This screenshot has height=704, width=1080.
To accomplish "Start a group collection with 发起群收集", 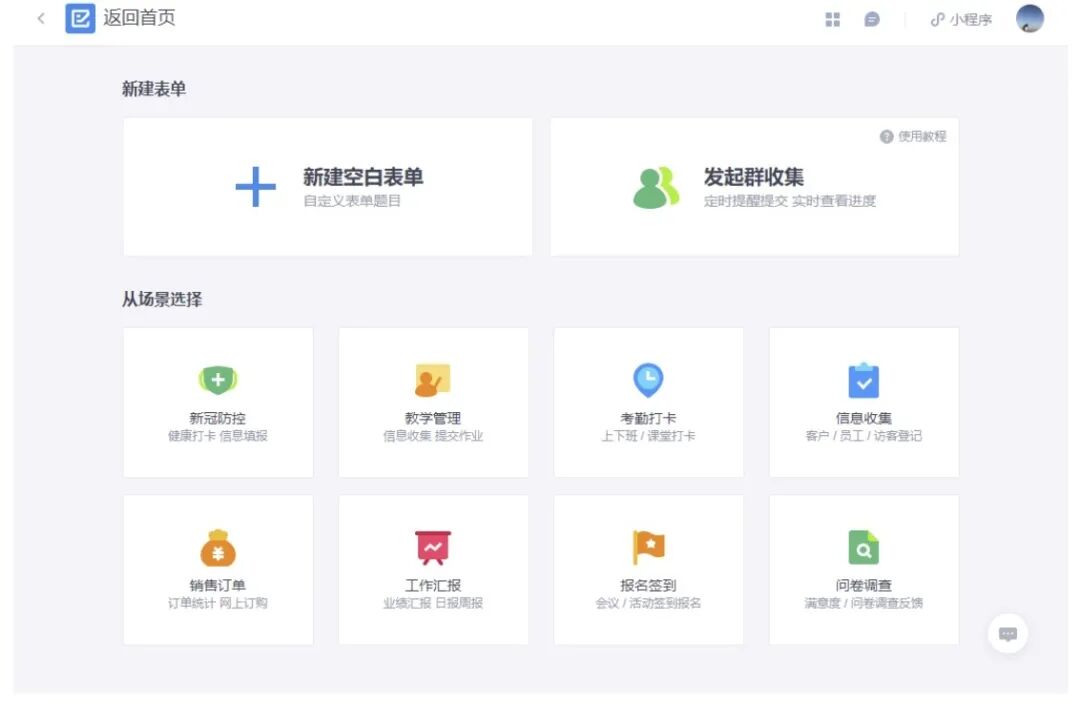I will pos(753,186).
